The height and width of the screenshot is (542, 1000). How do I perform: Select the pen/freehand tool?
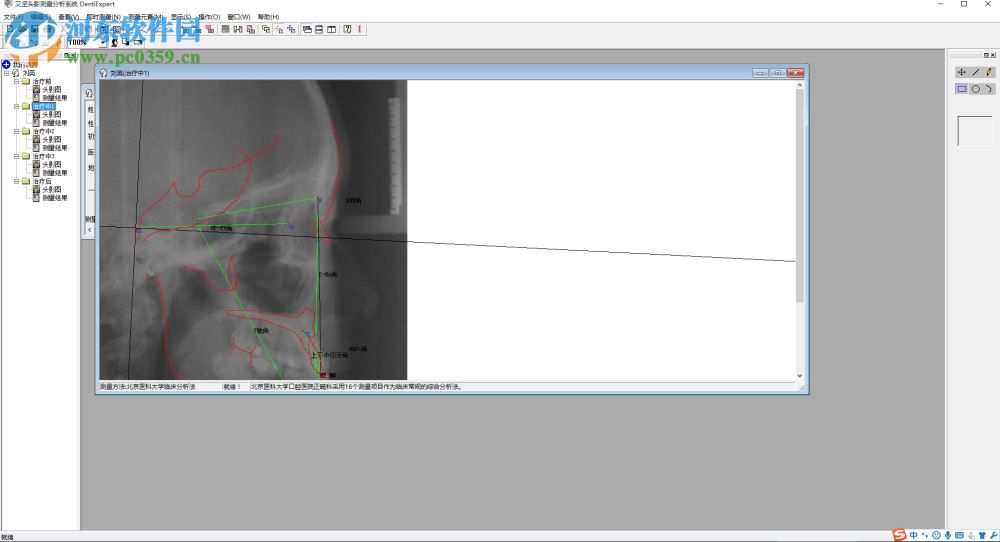tap(989, 72)
